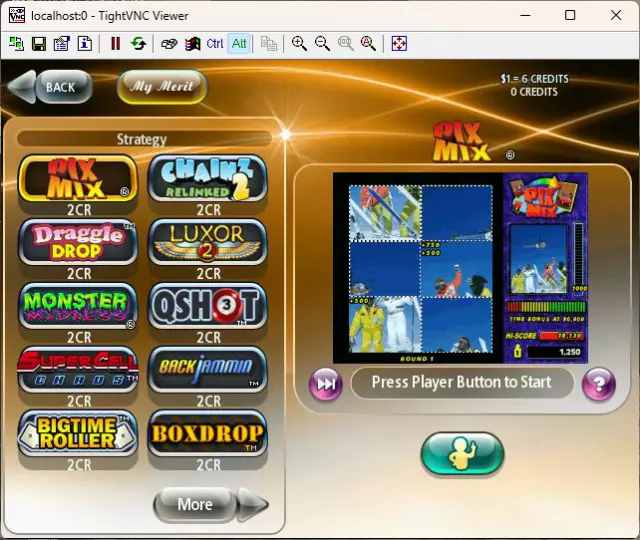The height and width of the screenshot is (540, 640).
Task: Launch the Bigtime Roller game tile
Action: pyautogui.click(x=78, y=433)
